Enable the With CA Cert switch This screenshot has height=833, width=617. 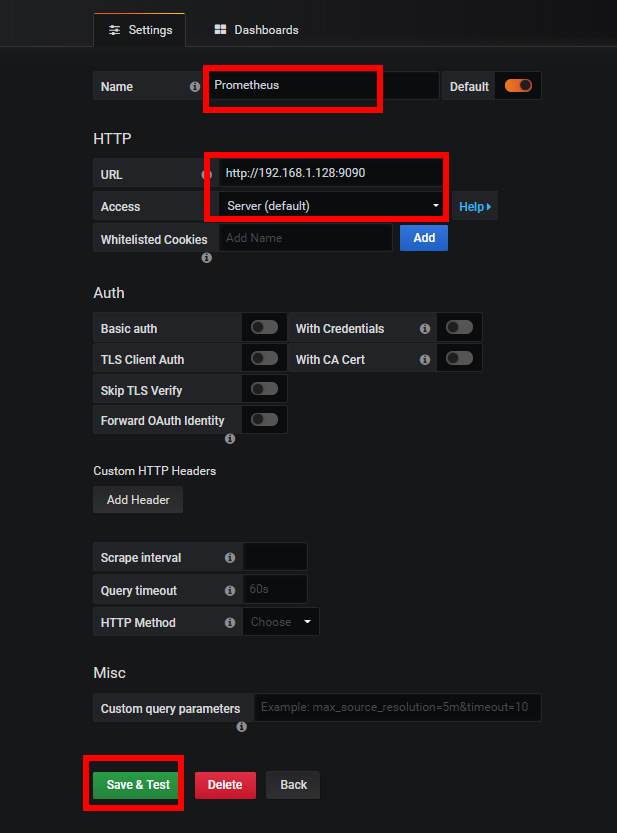point(460,358)
